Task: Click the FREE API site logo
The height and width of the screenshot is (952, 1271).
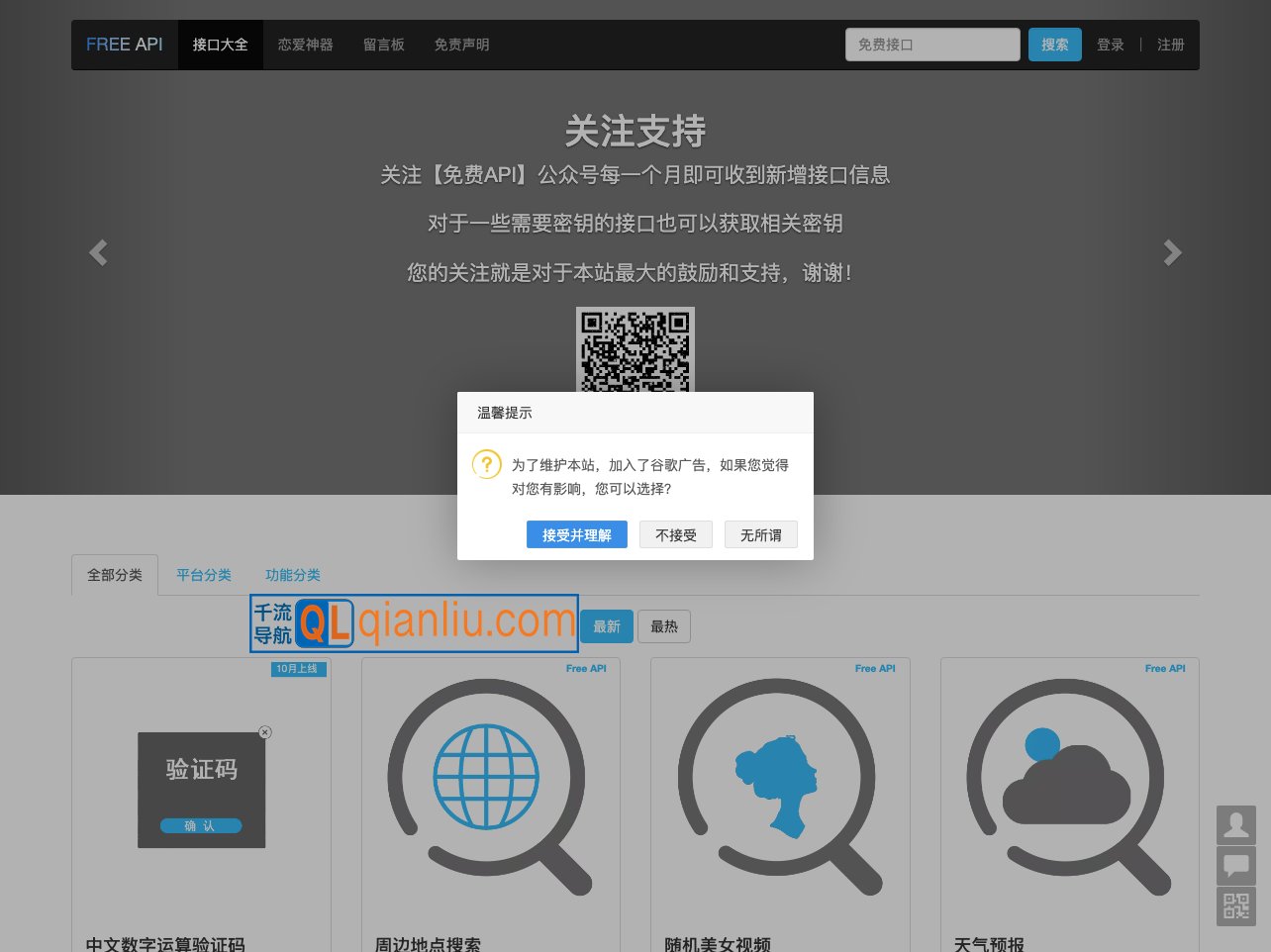Action: click(x=124, y=45)
